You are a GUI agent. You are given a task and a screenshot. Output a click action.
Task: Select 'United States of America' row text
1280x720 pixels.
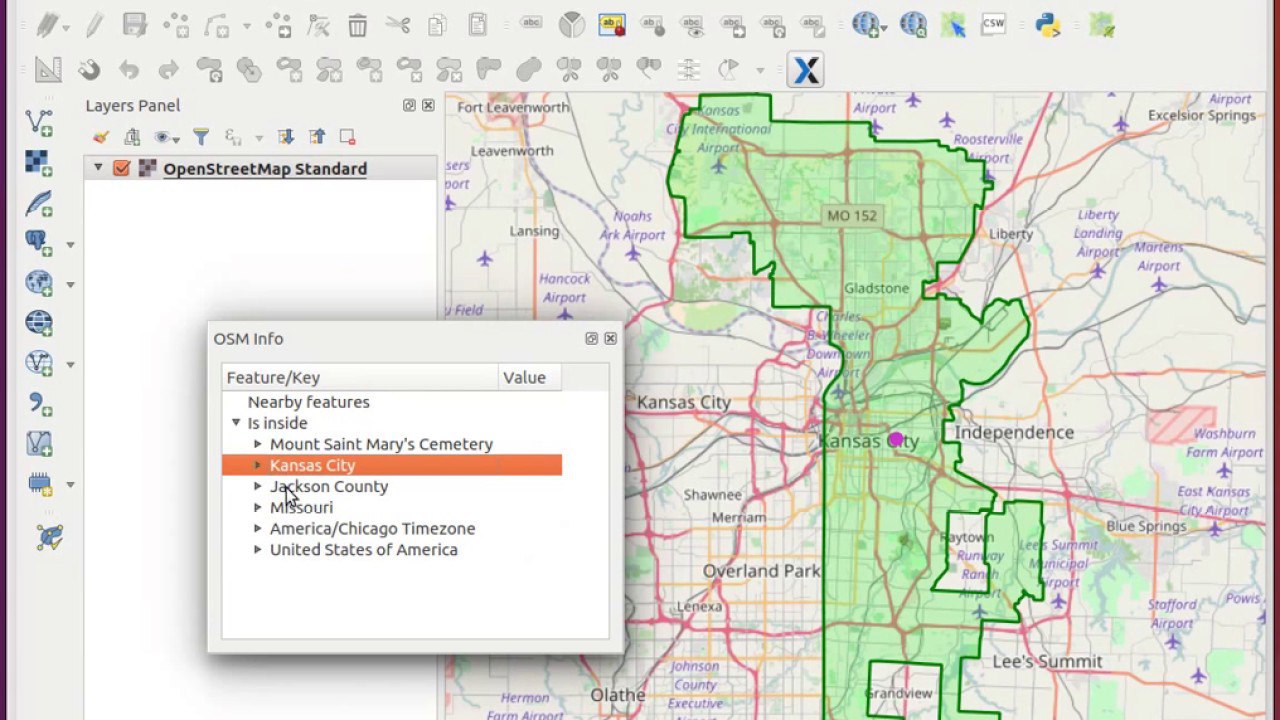pos(363,549)
